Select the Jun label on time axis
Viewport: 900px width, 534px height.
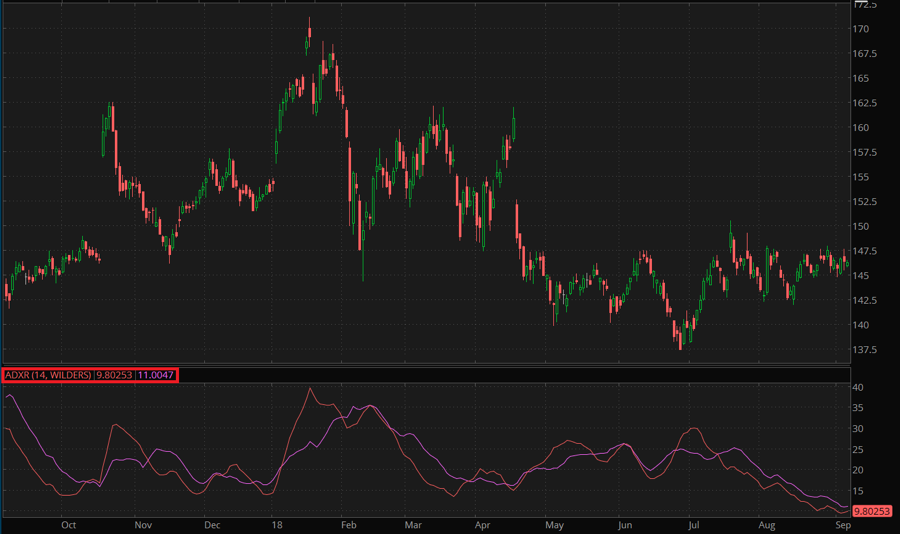[x=625, y=524]
